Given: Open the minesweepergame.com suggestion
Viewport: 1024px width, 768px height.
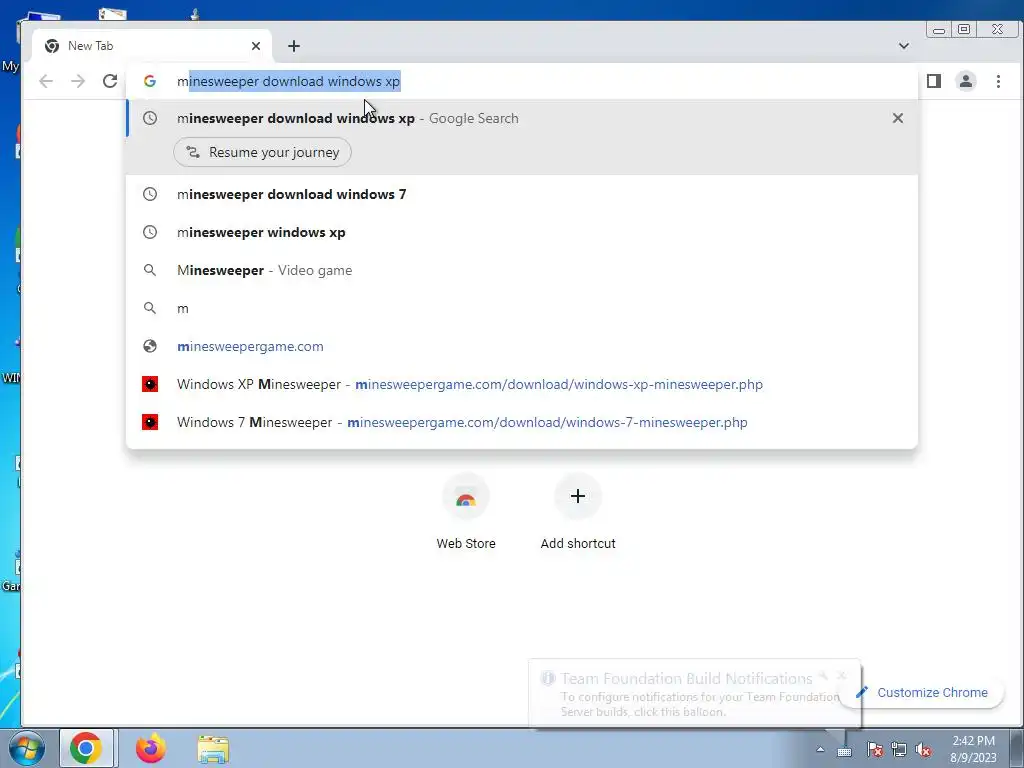Looking at the screenshot, I should coord(522,346).
